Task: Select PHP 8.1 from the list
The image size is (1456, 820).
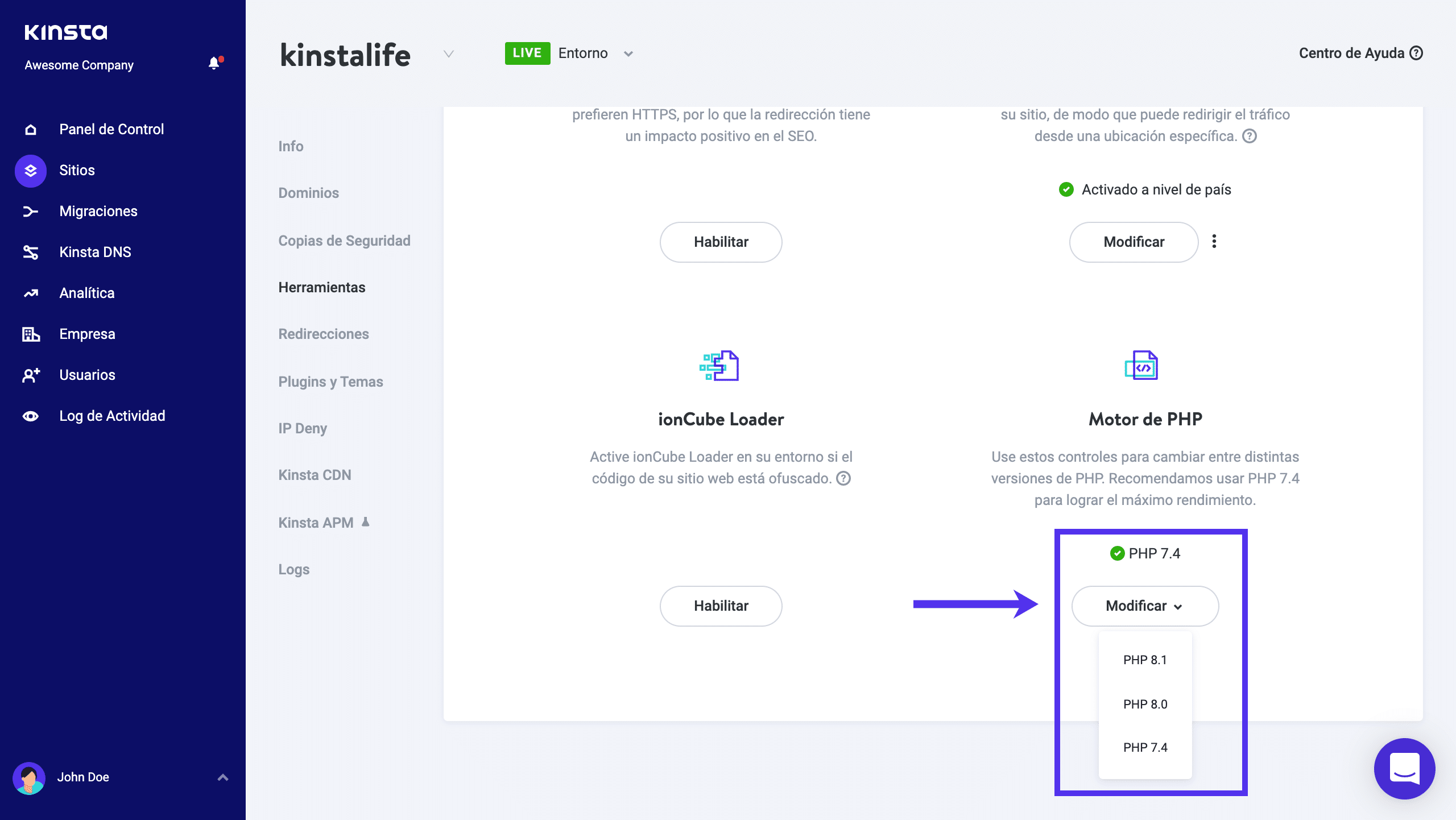Action: tap(1145, 660)
